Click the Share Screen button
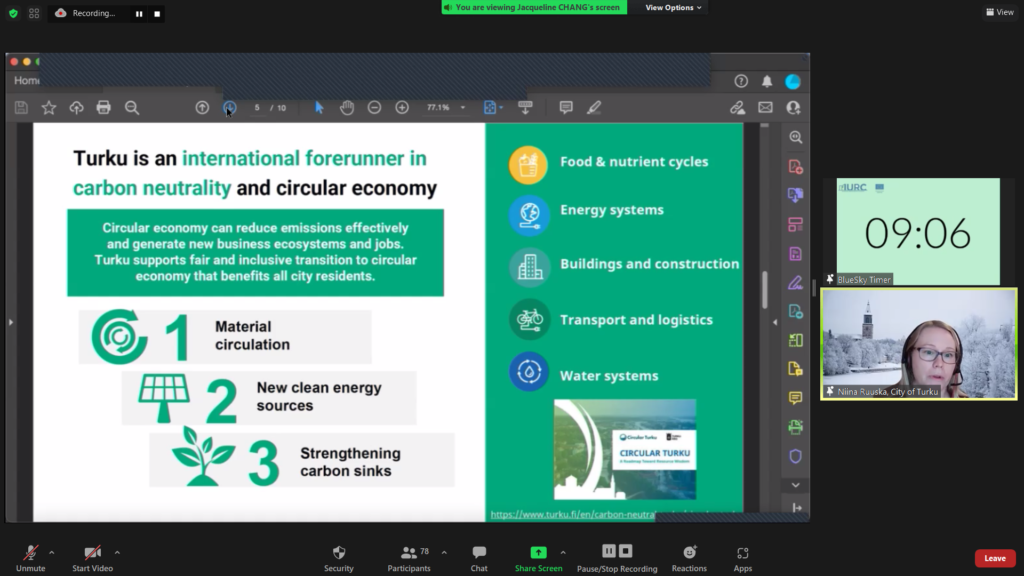The image size is (1024, 576). point(538,557)
